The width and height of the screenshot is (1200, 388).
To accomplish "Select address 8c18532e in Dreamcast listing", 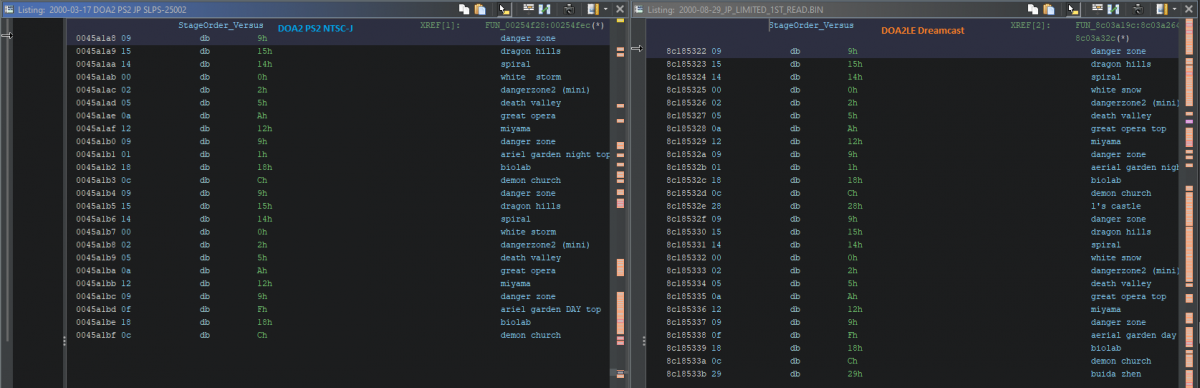I will pyautogui.click(x=686, y=205).
